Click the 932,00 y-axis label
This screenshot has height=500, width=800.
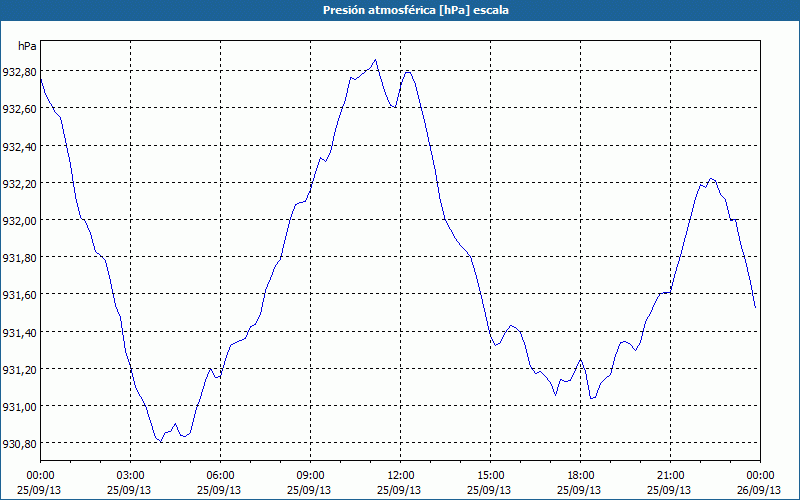click(x=20, y=221)
